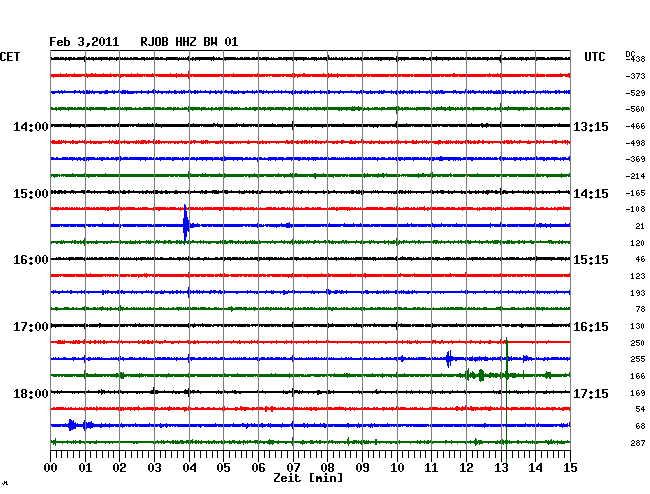Click the DC offset value -529
Image resolution: width=650 pixels, height=494 pixels.
point(635,93)
